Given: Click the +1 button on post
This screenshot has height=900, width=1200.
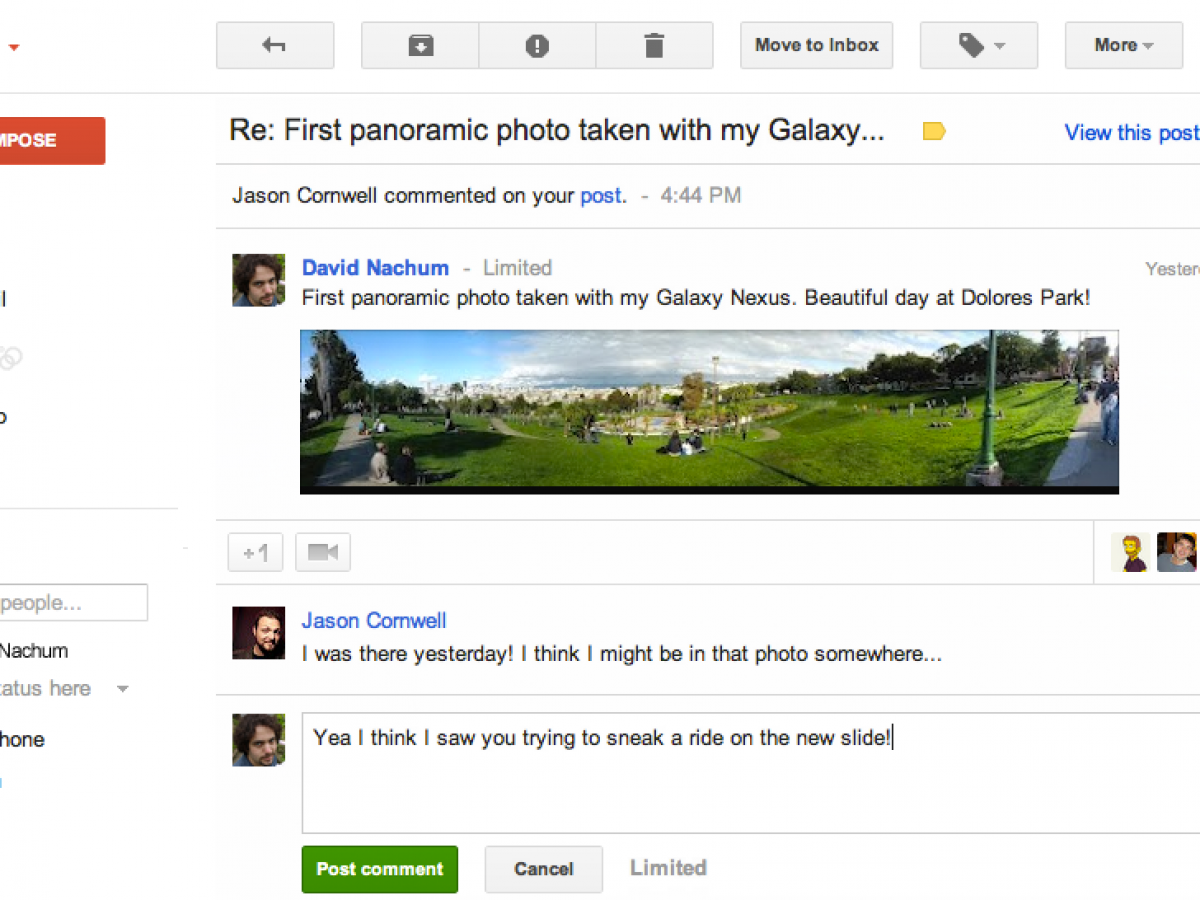Looking at the screenshot, I should click(x=256, y=552).
